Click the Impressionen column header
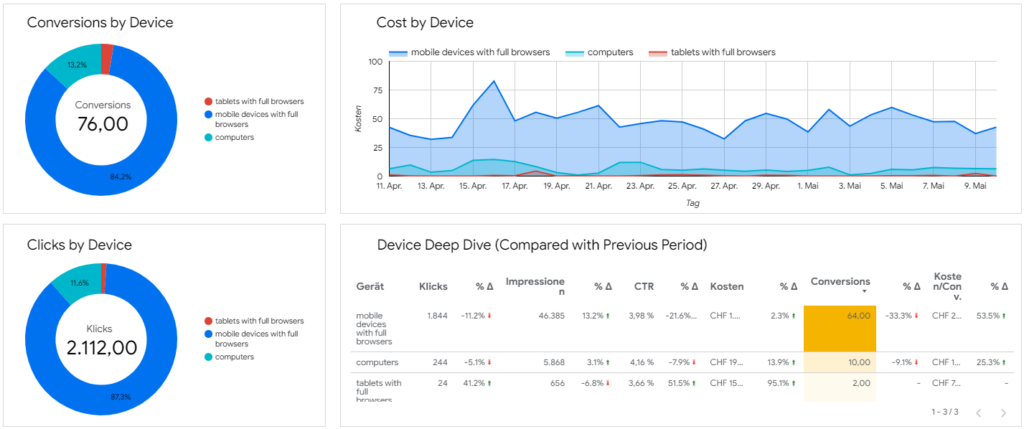The width and height of the screenshot is (1024, 429). tap(535, 286)
